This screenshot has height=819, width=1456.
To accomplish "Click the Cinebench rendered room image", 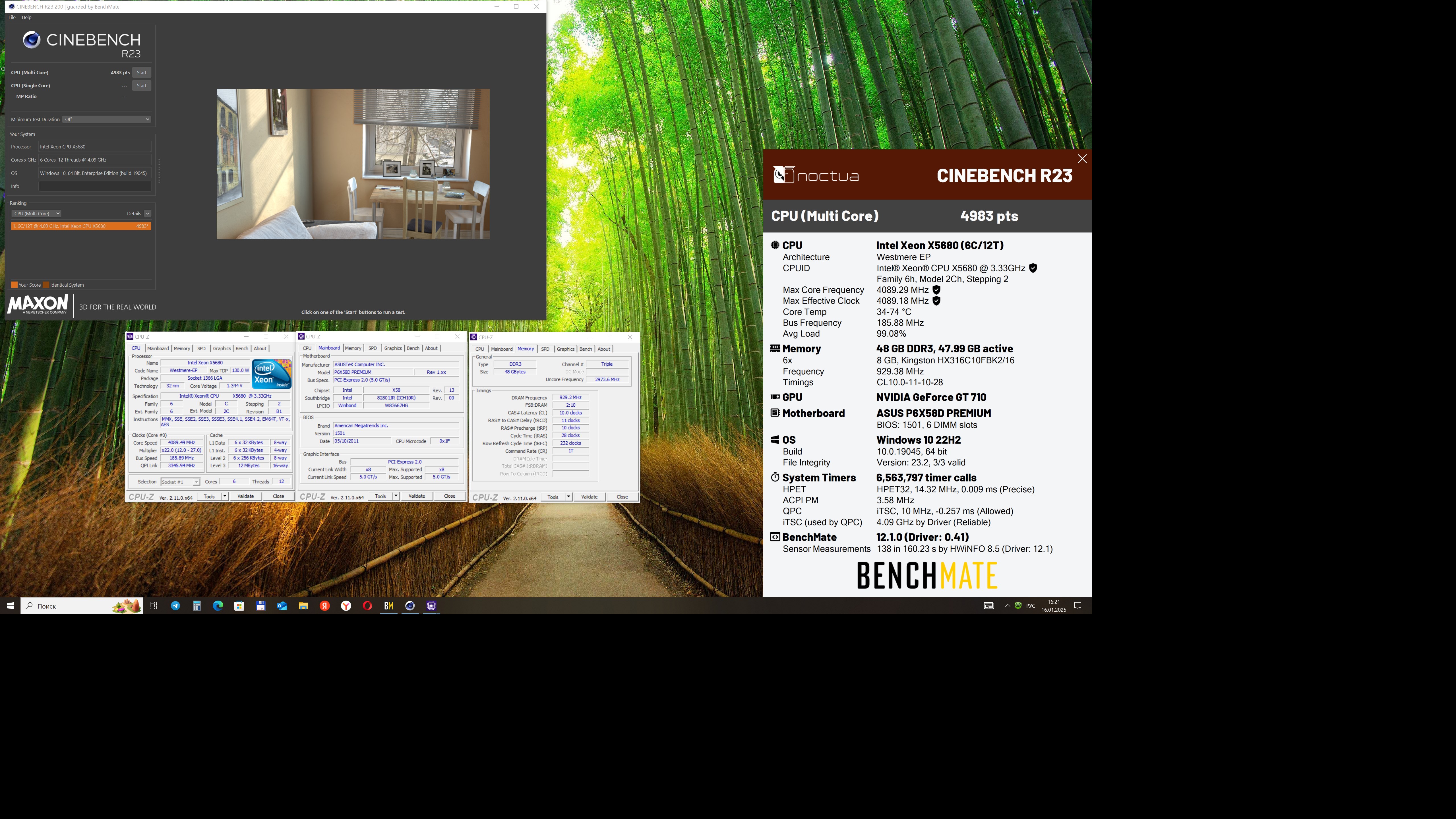I will point(353,164).
